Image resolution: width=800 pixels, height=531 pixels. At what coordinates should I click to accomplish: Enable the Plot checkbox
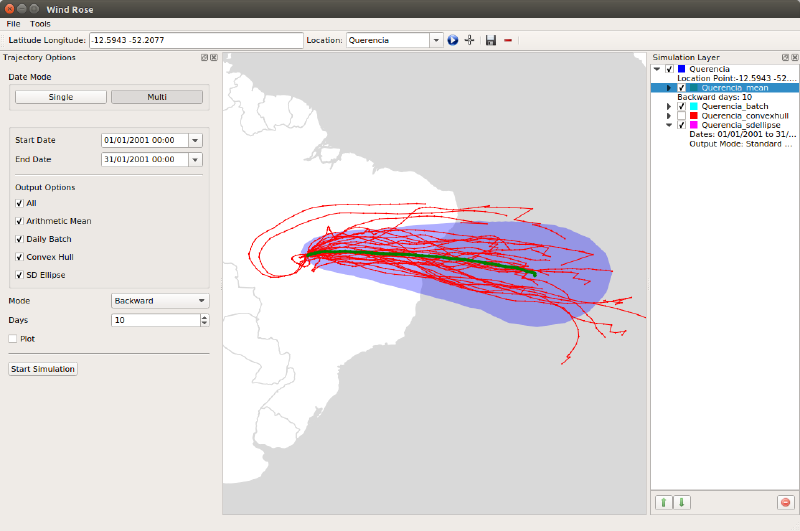pos(13,339)
